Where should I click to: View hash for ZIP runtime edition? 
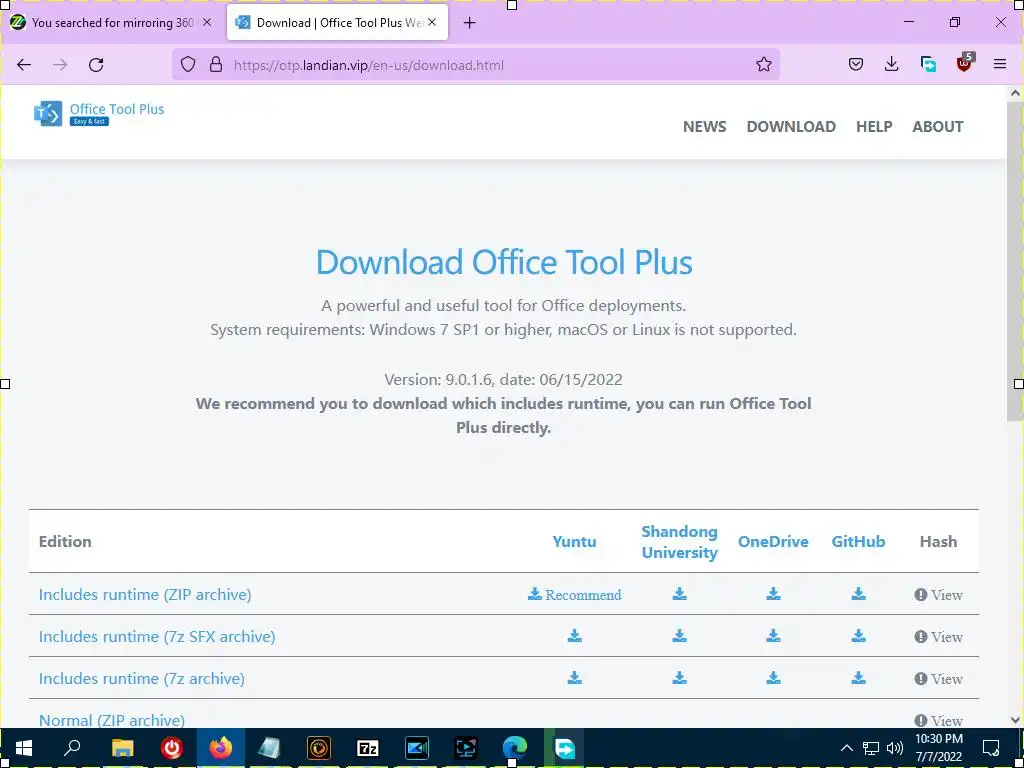[938, 595]
